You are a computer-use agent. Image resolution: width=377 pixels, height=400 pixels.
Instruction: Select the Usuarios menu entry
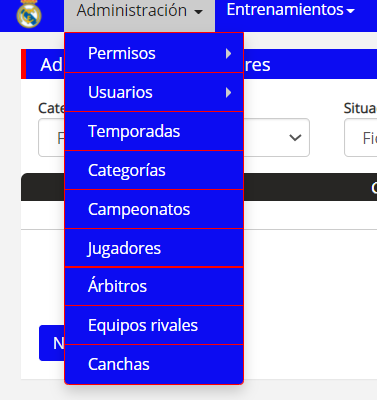click(154, 92)
